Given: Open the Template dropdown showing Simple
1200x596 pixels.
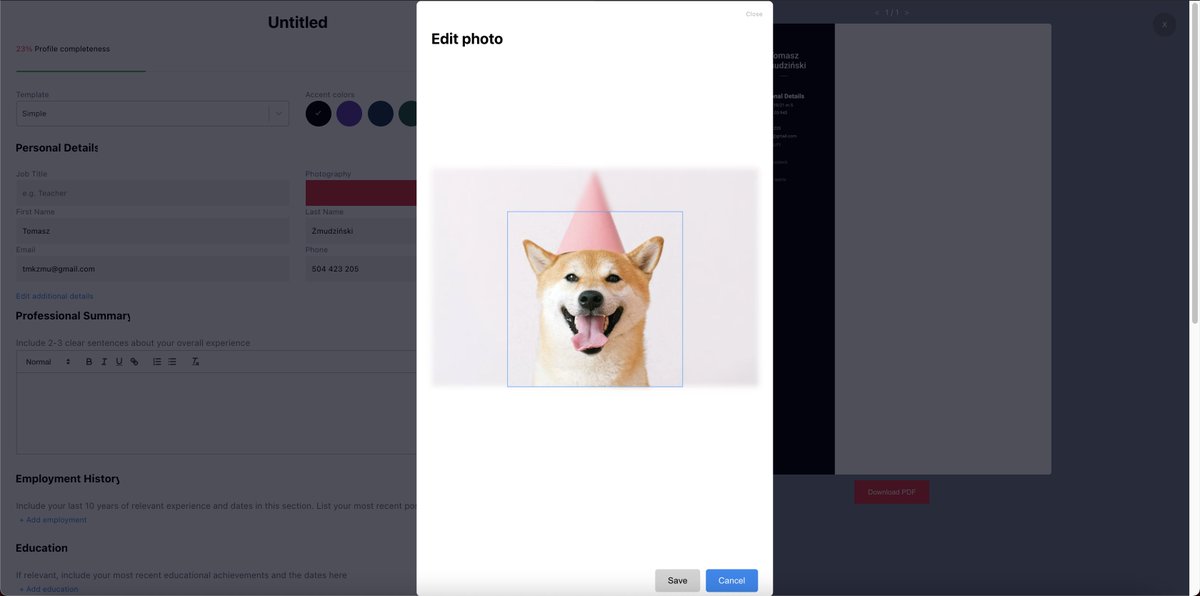Looking at the screenshot, I should pyautogui.click(x=150, y=112).
